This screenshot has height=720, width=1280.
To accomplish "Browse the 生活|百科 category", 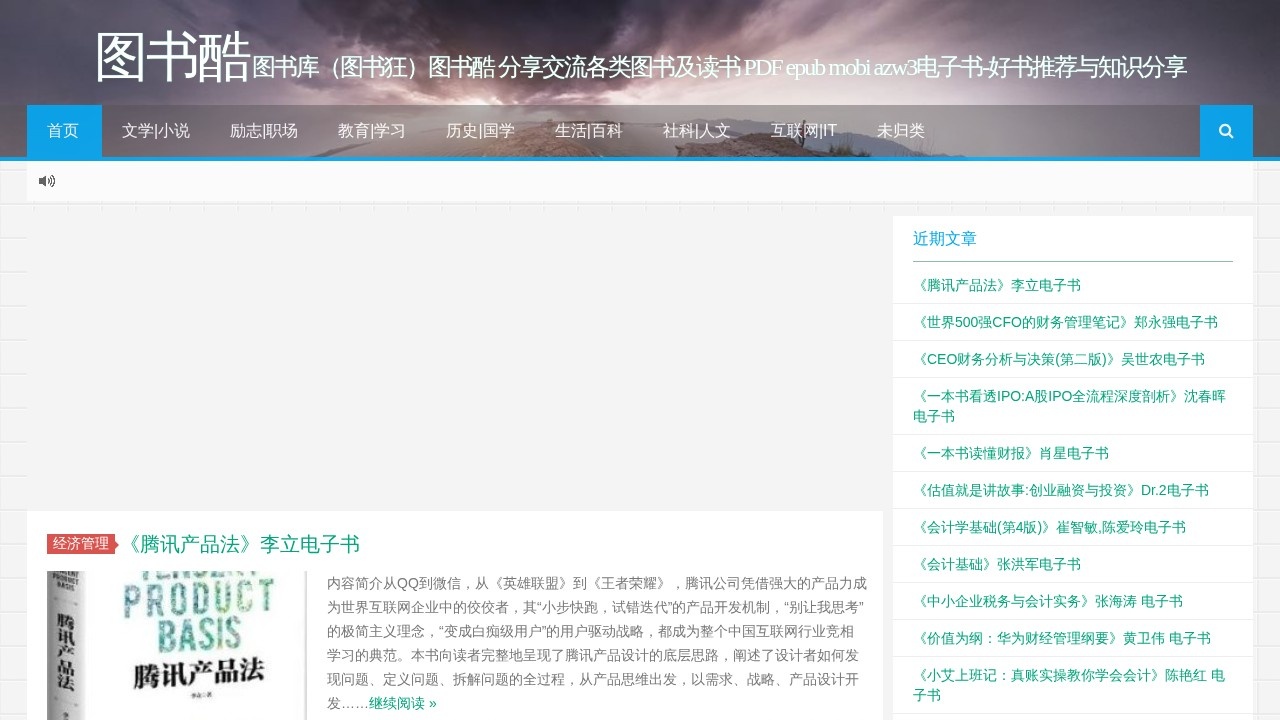I will point(587,131).
